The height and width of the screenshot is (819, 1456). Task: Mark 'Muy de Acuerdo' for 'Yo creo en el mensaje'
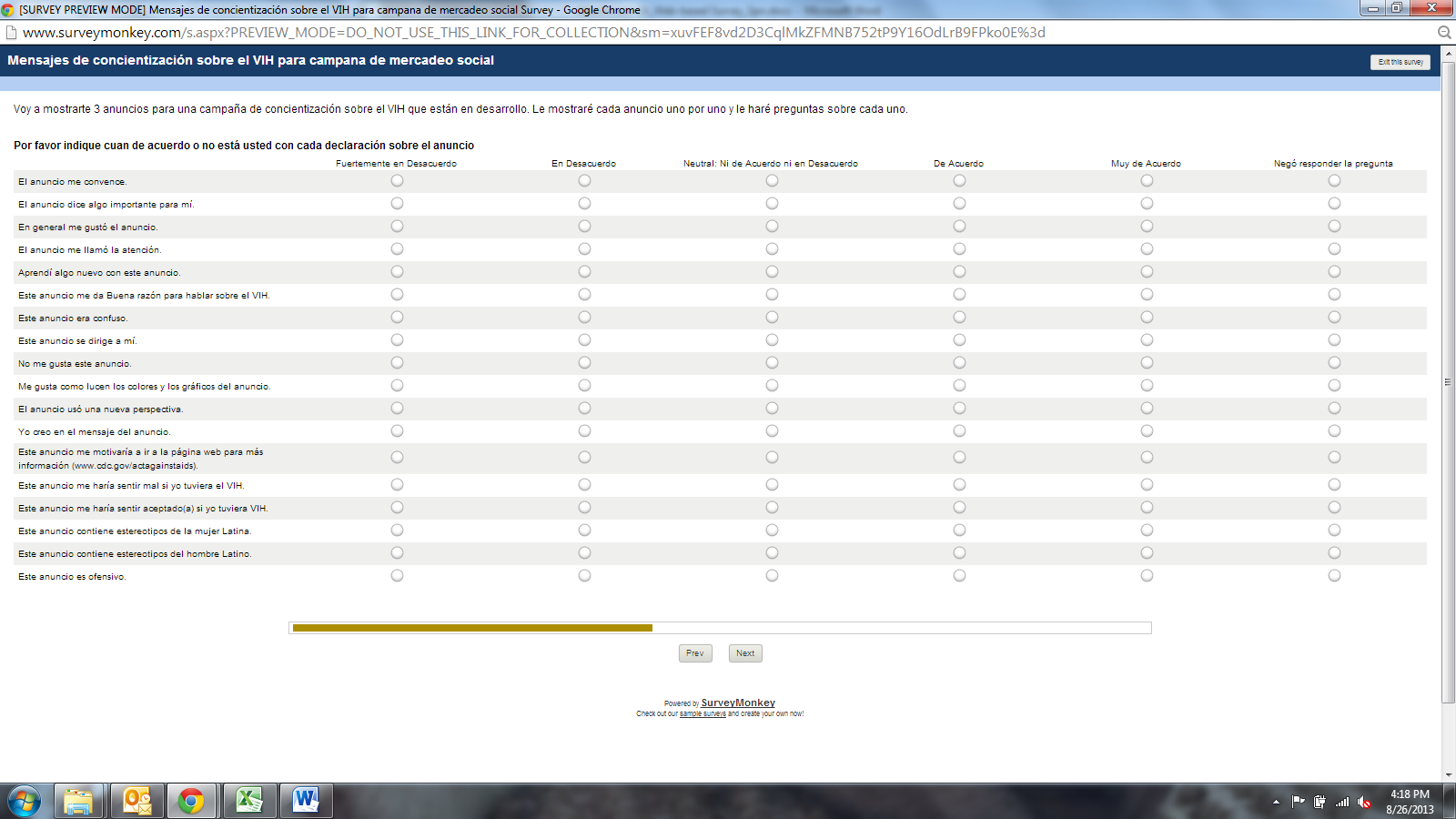[1147, 430]
